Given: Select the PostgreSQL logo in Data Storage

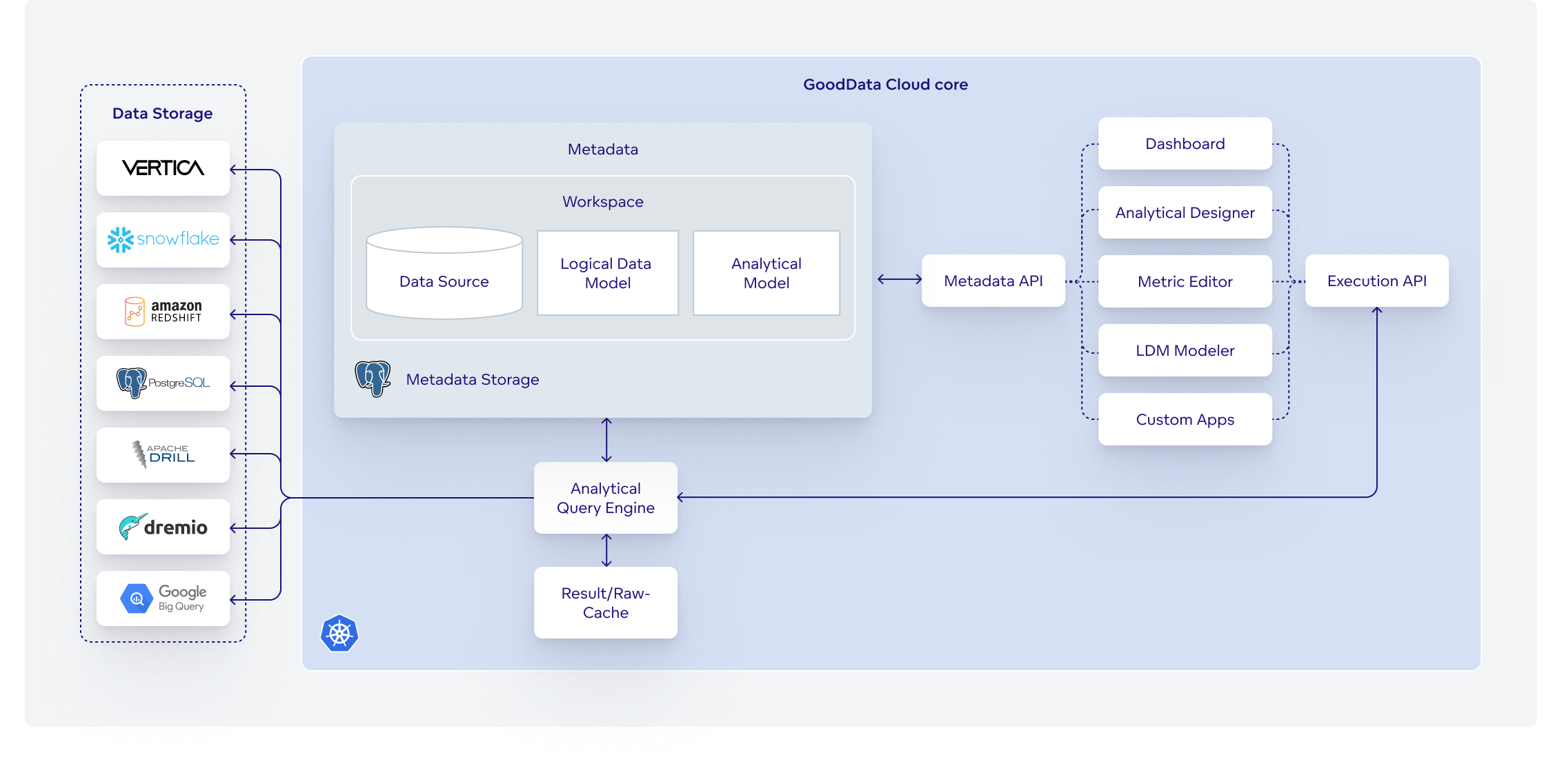Looking at the screenshot, I should (x=163, y=383).
